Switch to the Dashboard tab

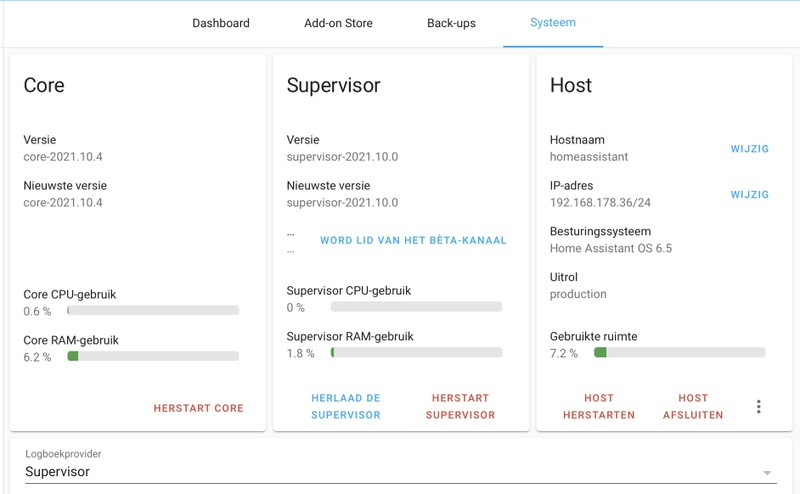click(x=221, y=23)
